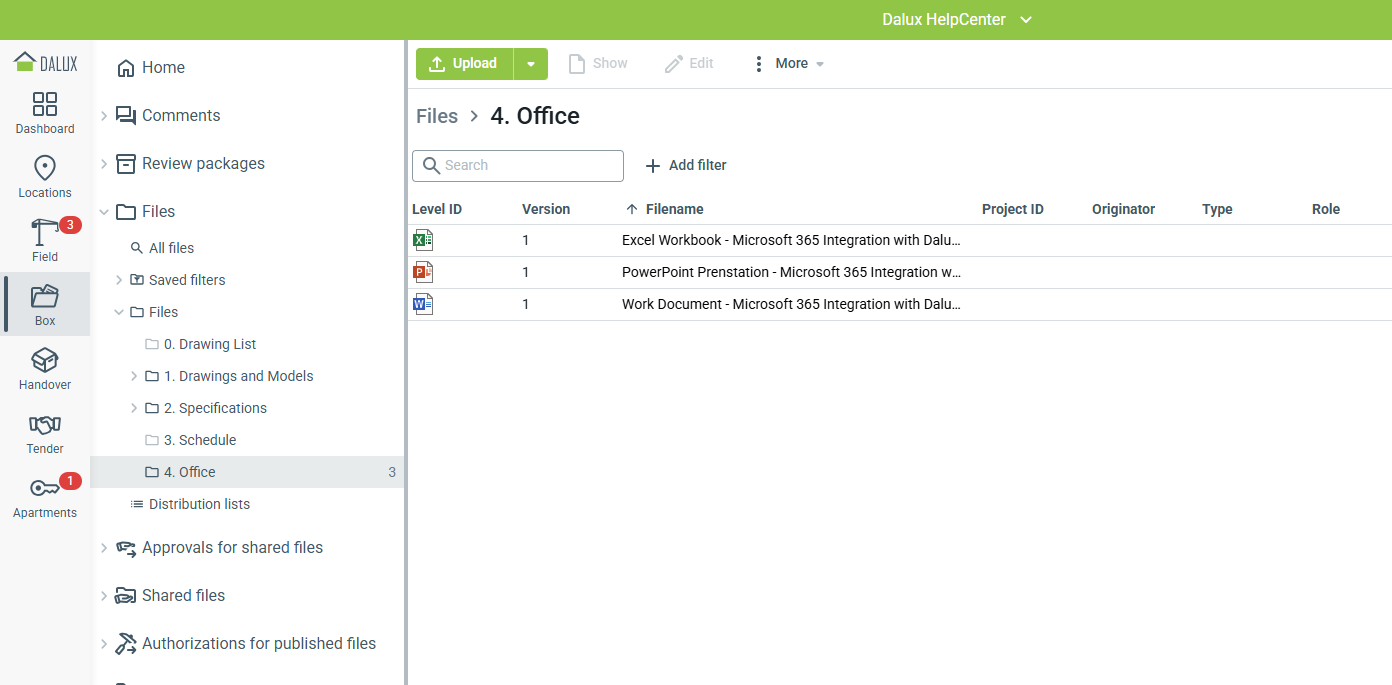Open the More actions menu
This screenshot has height=685, width=1392.
point(788,64)
